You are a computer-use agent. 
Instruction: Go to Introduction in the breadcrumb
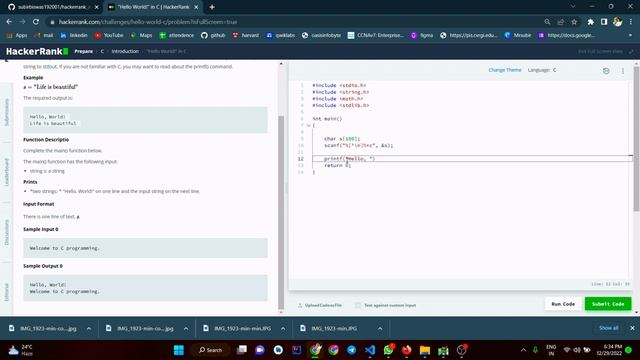coord(125,51)
